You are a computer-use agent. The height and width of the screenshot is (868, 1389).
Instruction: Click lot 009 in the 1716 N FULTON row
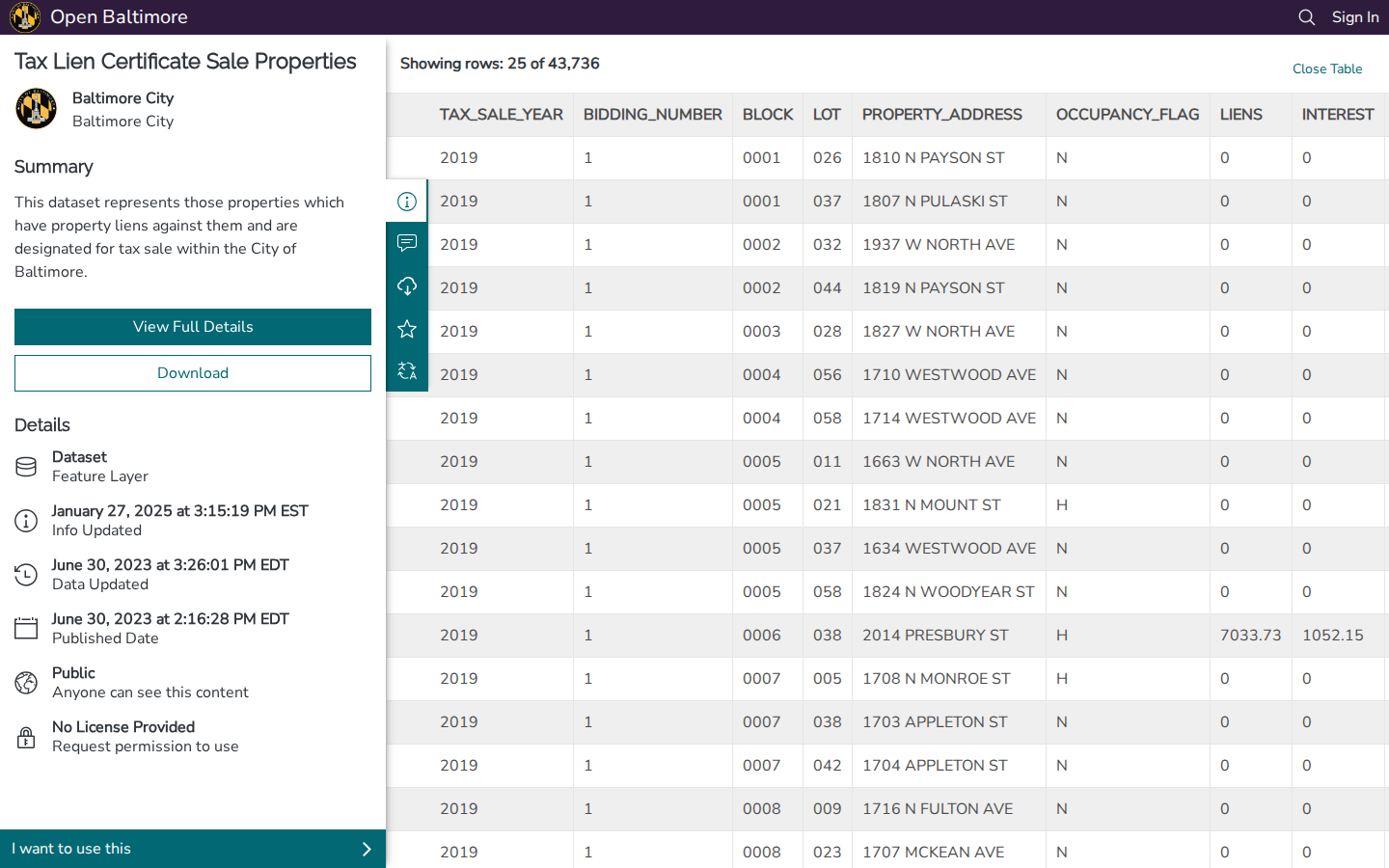828,809
